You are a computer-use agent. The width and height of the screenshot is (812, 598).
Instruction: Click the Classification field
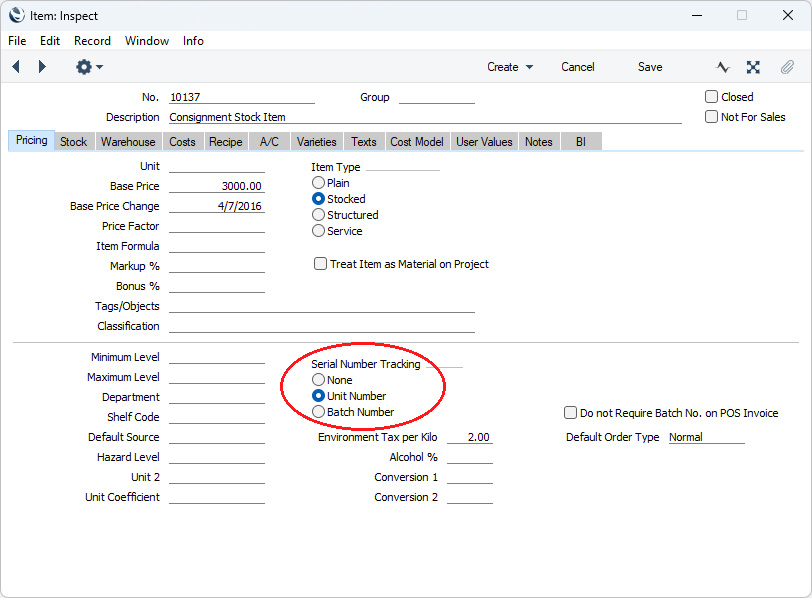[322, 326]
